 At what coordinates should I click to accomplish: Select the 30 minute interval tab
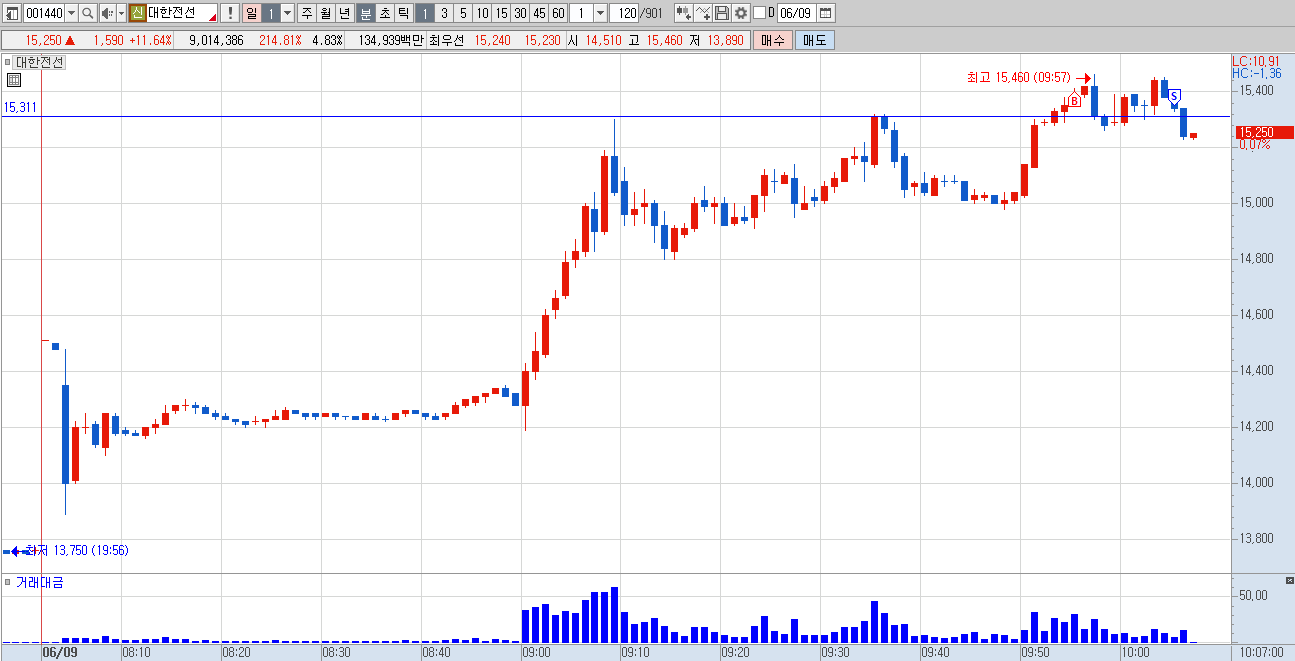click(519, 13)
